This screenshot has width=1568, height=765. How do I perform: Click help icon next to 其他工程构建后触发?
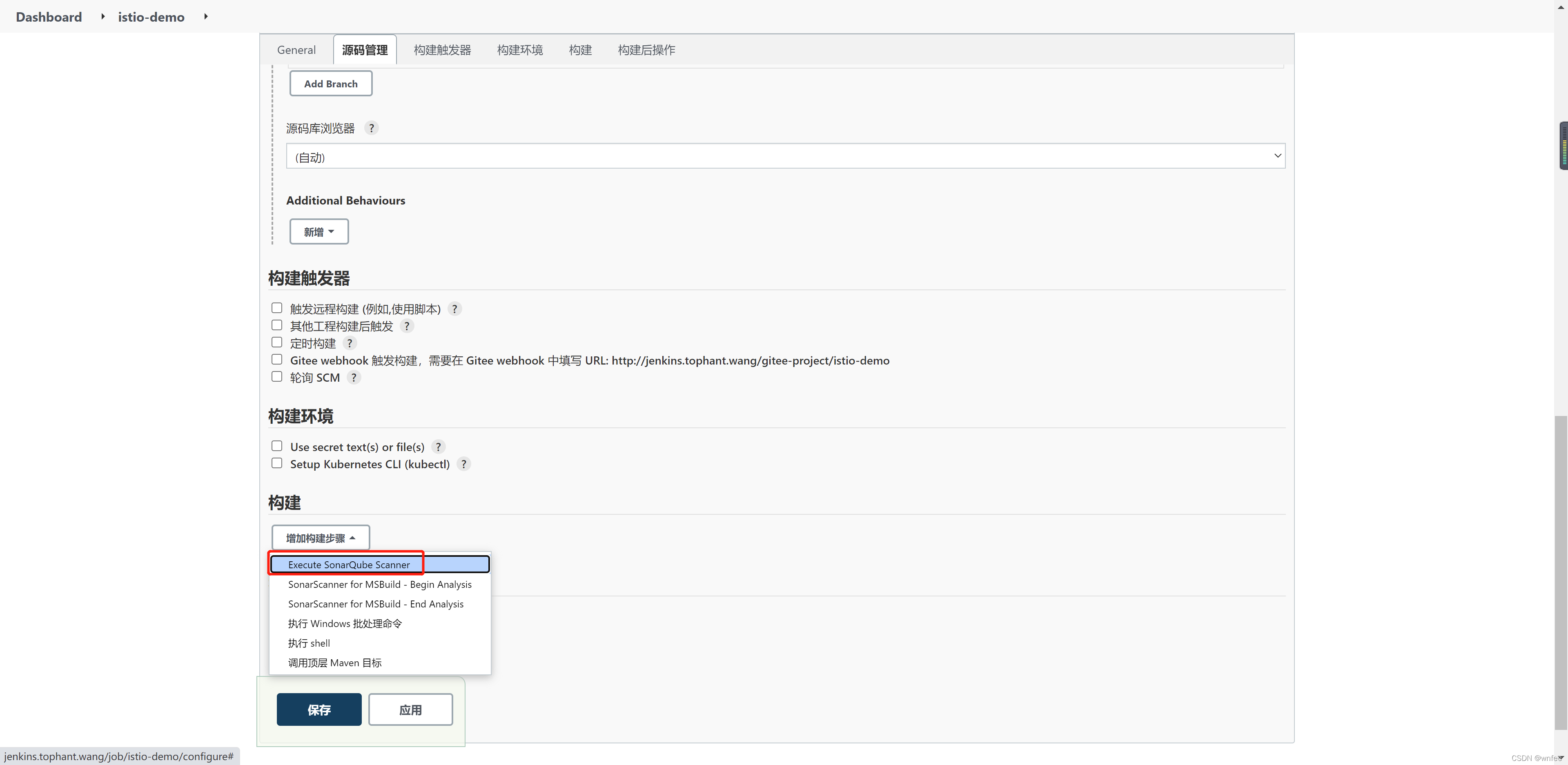click(x=407, y=326)
